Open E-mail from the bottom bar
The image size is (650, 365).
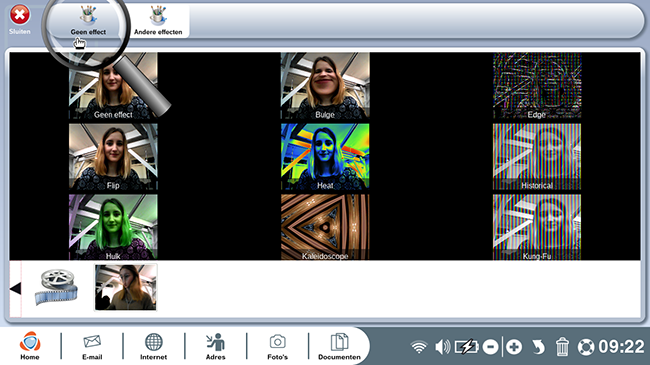tap(92, 347)
